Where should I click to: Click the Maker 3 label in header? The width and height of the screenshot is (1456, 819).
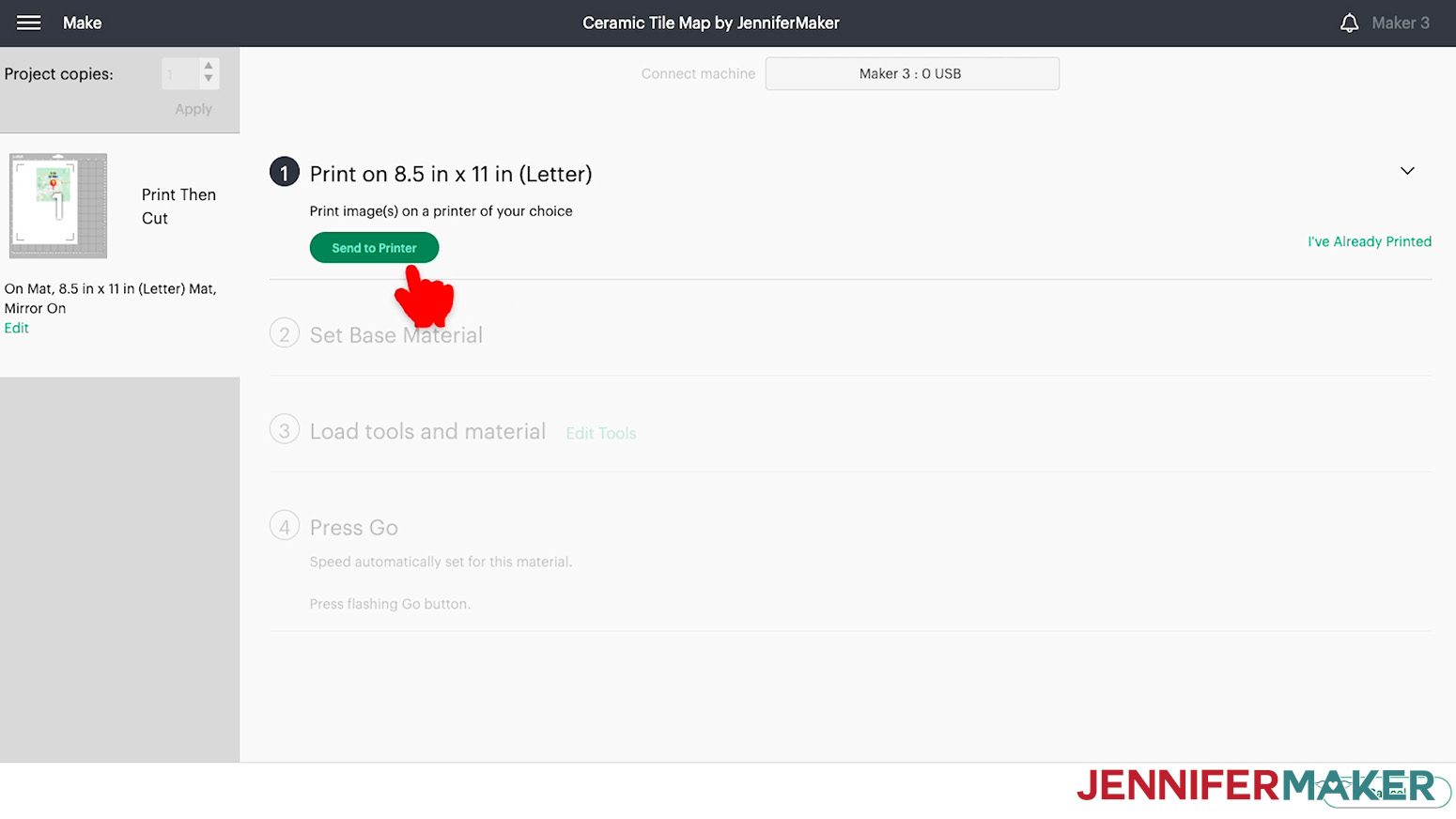pyautogui.click(x=1401, y=23)
